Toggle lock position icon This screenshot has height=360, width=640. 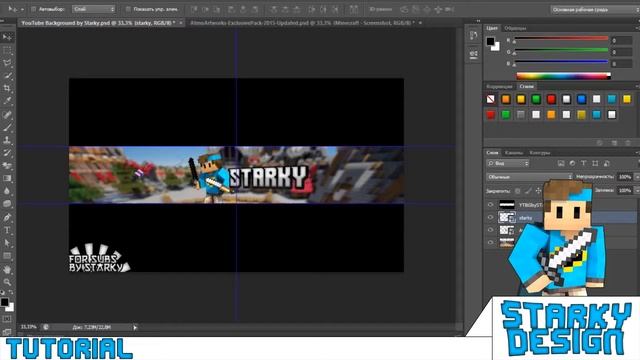tap(539, 191)
